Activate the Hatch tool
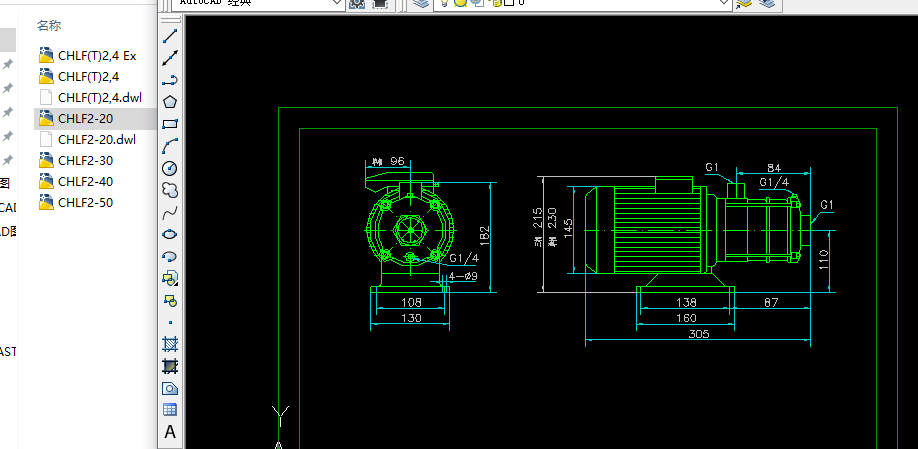 tap(170, 344)
